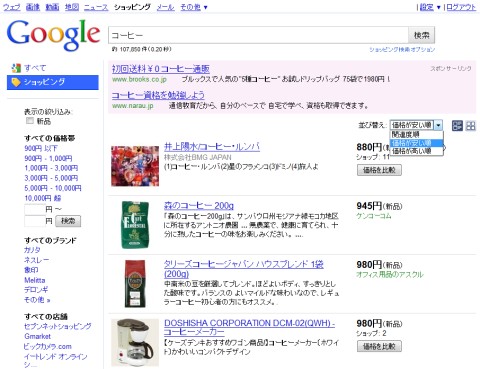
Task: Open ad コーヒー資格を勉強しよう
Action: (158, 95)
